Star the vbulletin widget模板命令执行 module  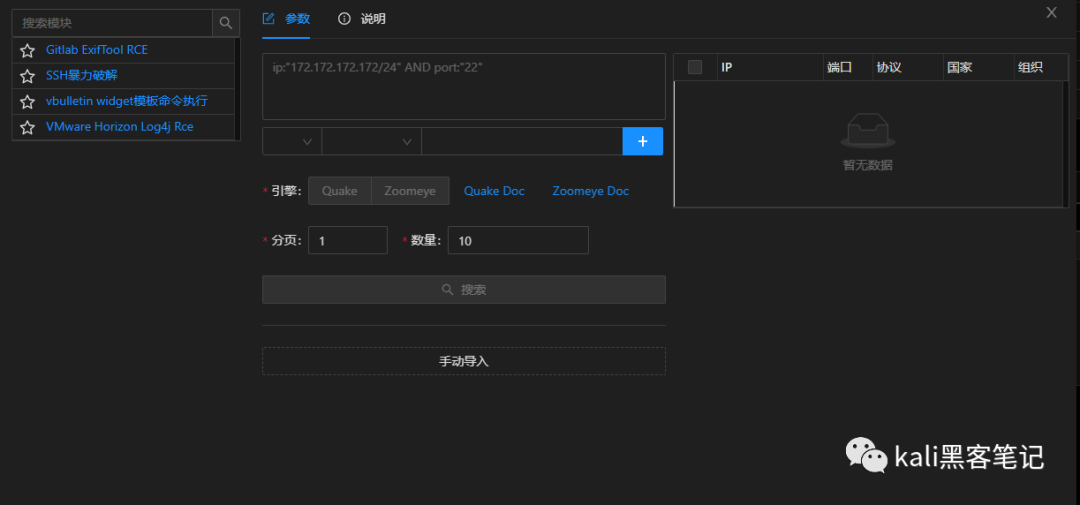[x=28, y=102]
